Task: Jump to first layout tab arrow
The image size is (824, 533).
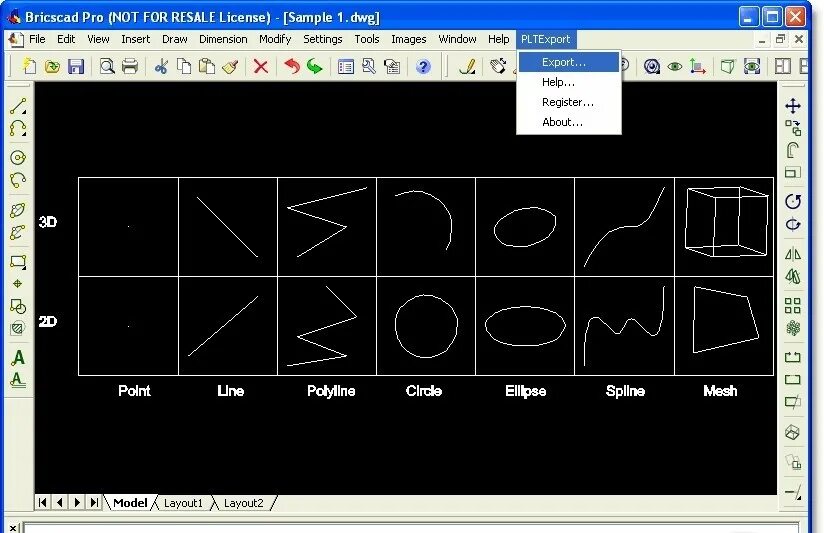Action: [x=43, y=503]
